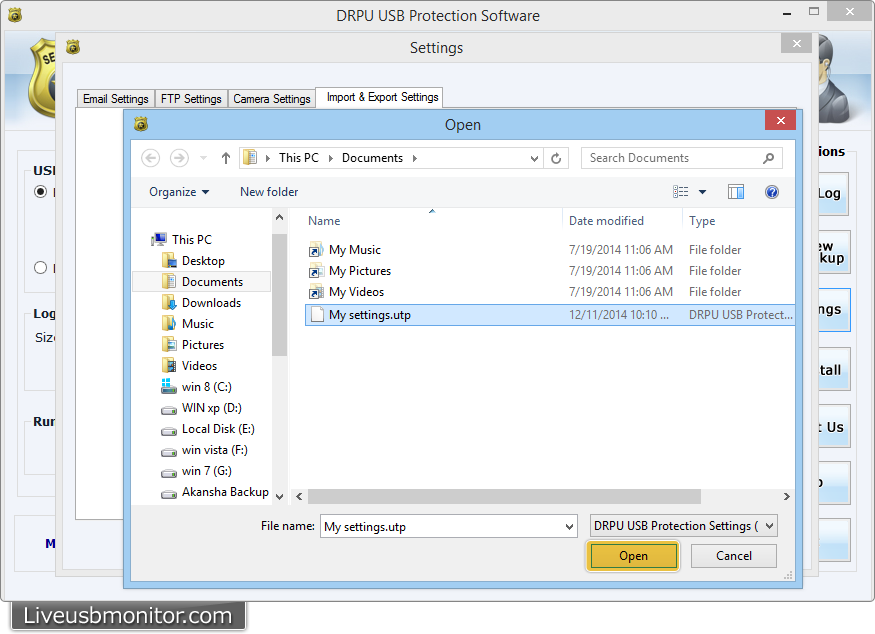Click the win 8 (C:) drive icon
Viewport: 875px width, 634px height.
click(169, 386)
